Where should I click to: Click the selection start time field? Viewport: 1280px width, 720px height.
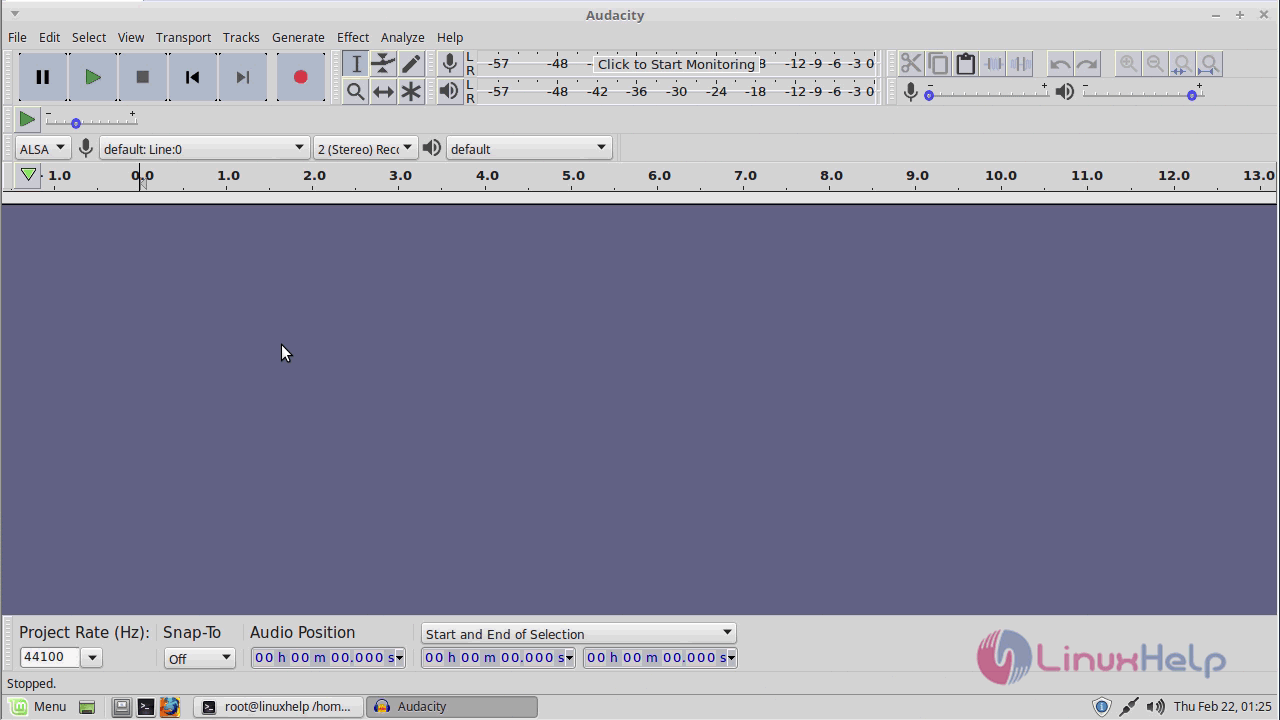pyautogui.click(x=492, y=657)
